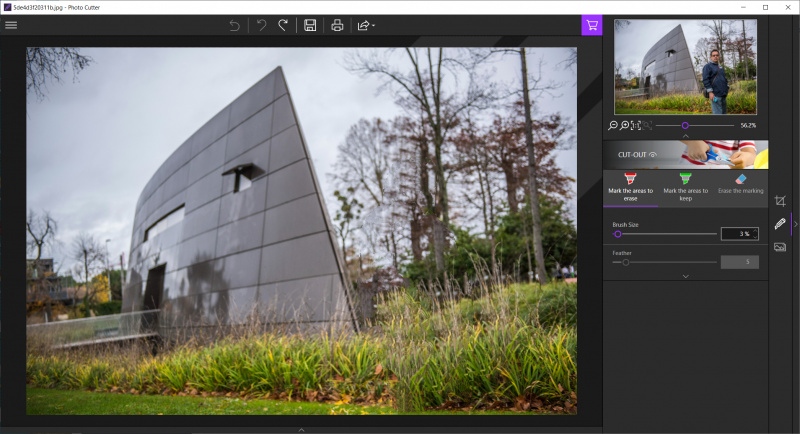The width and height of the screenshot is (800, 434).
Task: Open the purple shopping cart
Action: [x=592, y=26]
